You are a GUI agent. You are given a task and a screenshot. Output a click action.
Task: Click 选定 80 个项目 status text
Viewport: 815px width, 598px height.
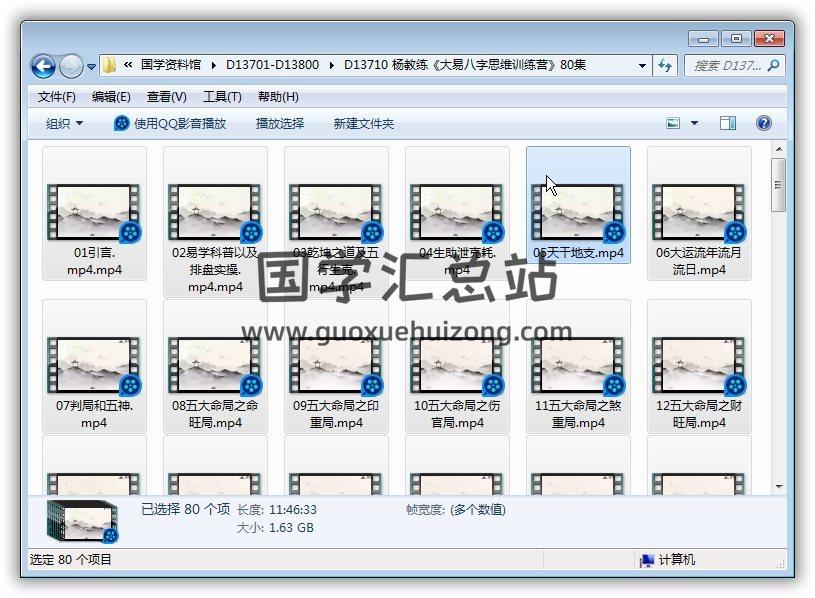71,560
